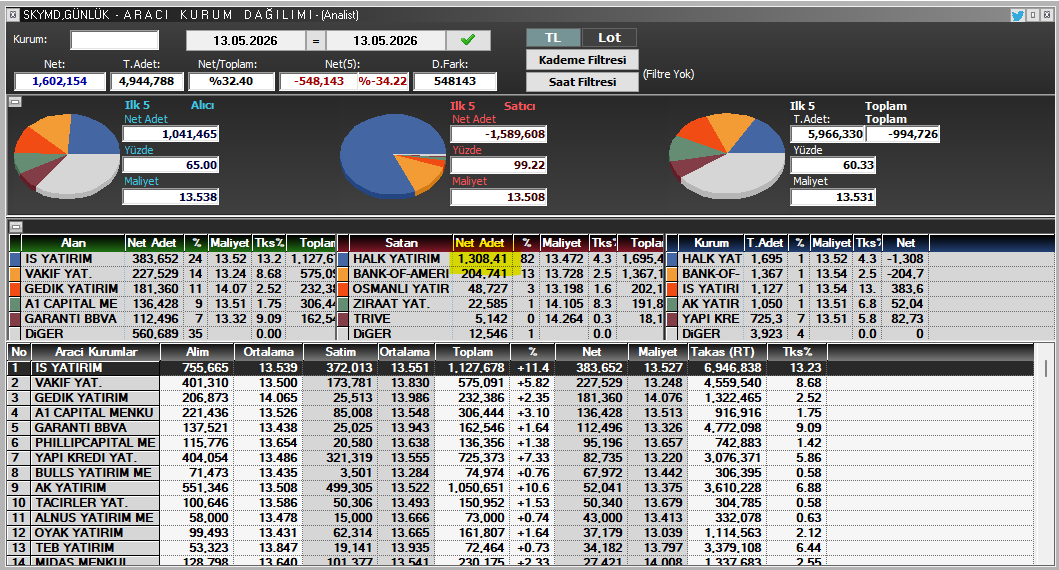The image size is (1059, 570).
Task: Click DiGER row in Satan table
Action: 500,334
